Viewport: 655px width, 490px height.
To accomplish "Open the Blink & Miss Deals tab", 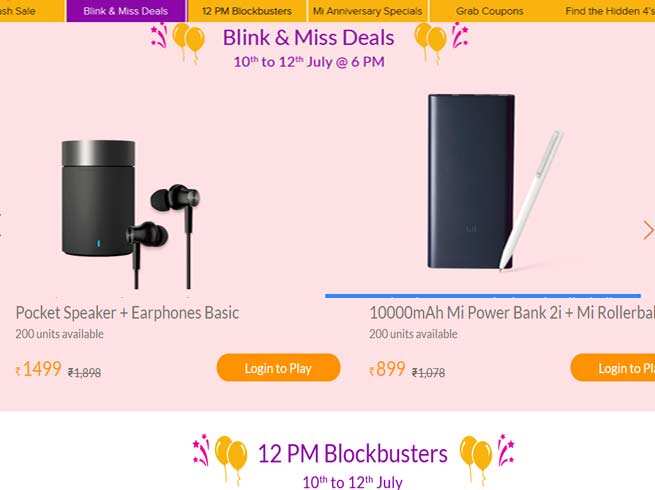I will coord(126,11).
